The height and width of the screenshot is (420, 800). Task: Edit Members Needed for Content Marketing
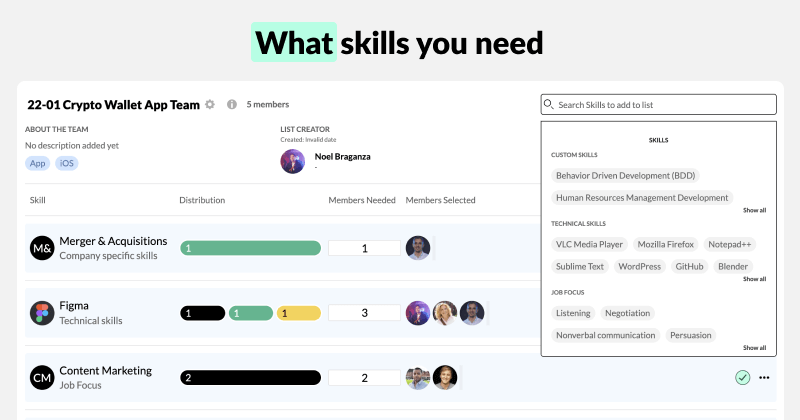coord(364,378)
